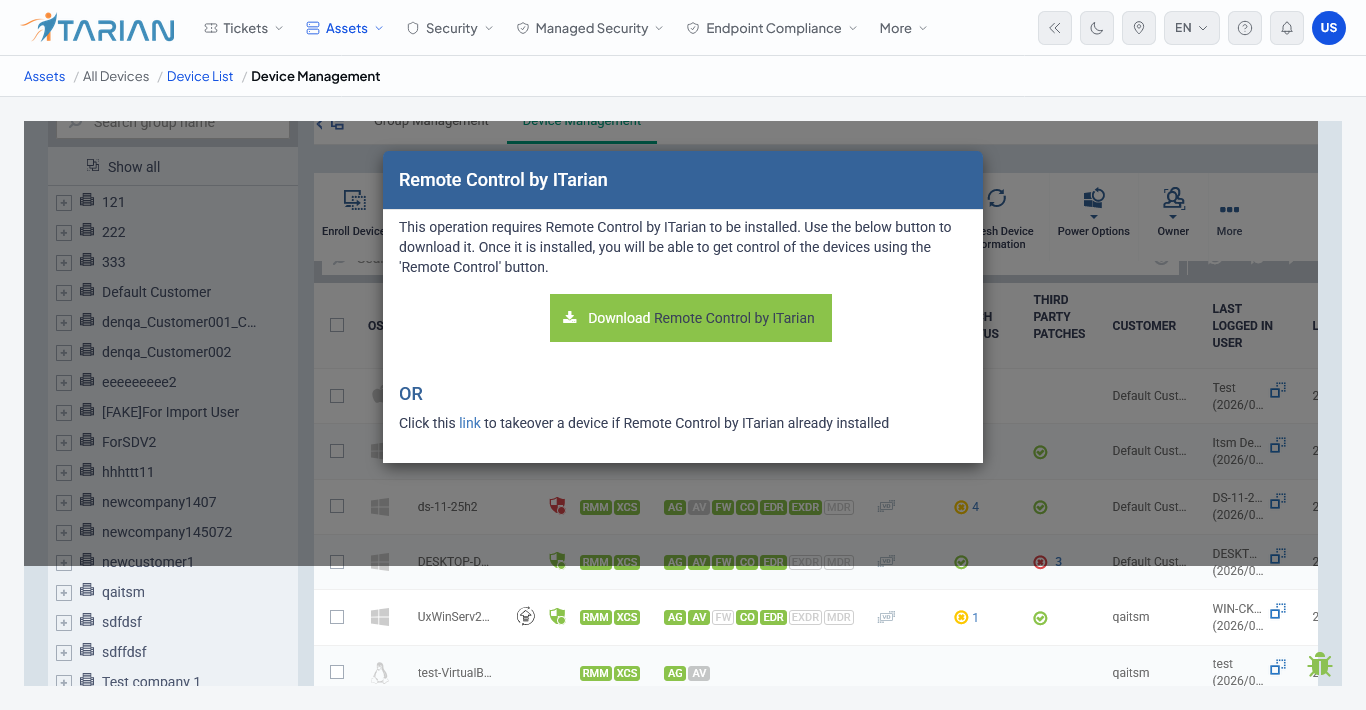Image resolution: width=1366 pixels, height=710 pixels.
Task: Go to Device List breadcrumb
Action: point(200,76)
